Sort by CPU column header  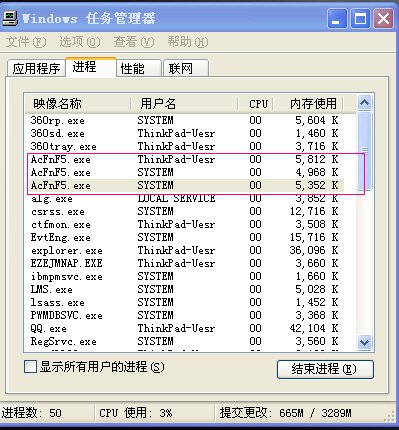(256, 104)
